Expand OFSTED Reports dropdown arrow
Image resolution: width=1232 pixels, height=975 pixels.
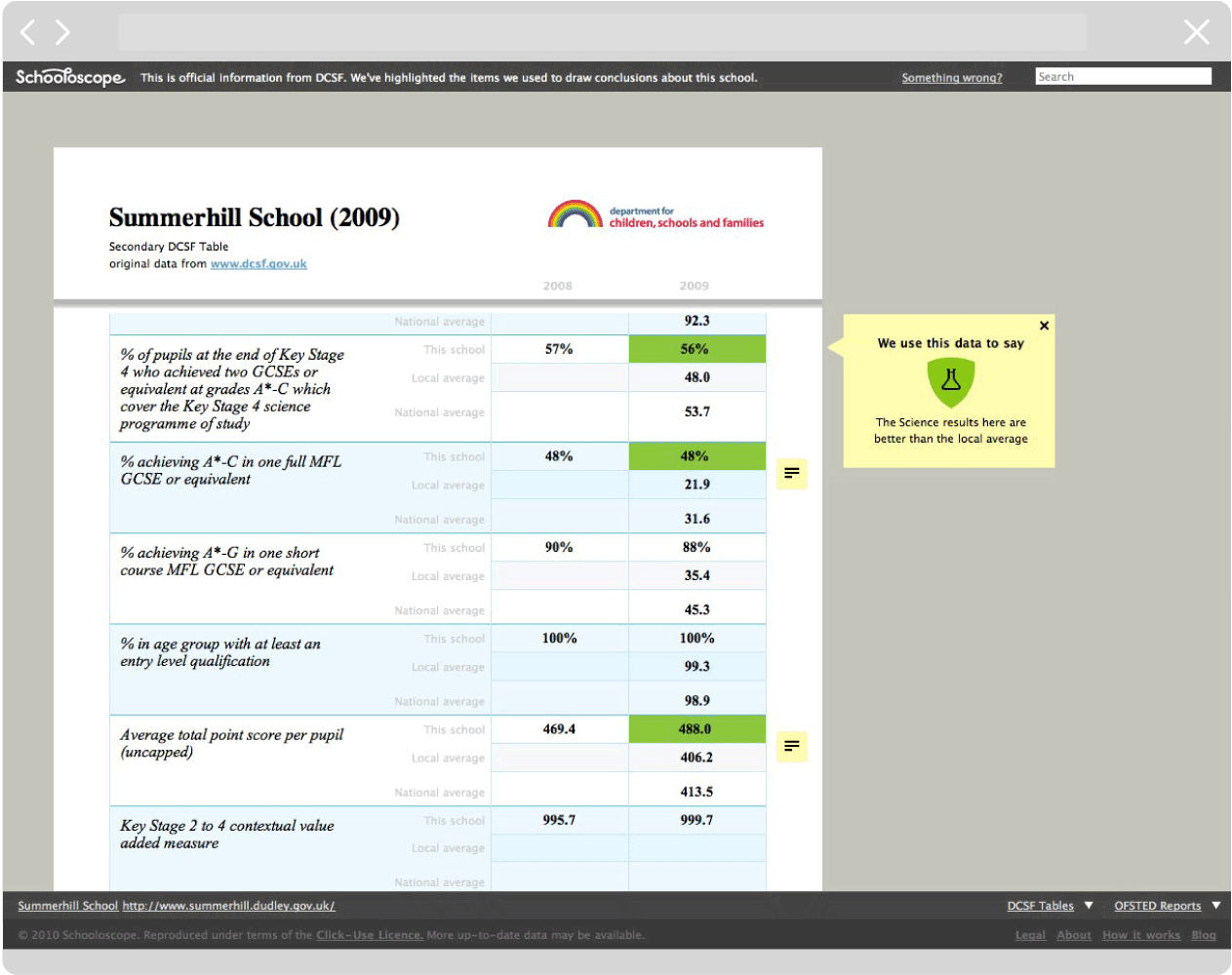click(1216, 906)
